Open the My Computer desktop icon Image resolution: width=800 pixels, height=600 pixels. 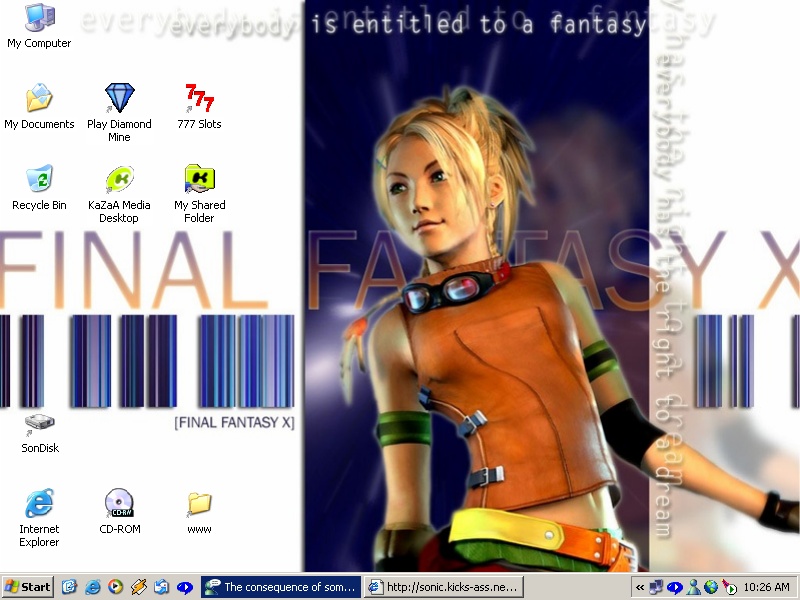point(39,19)
